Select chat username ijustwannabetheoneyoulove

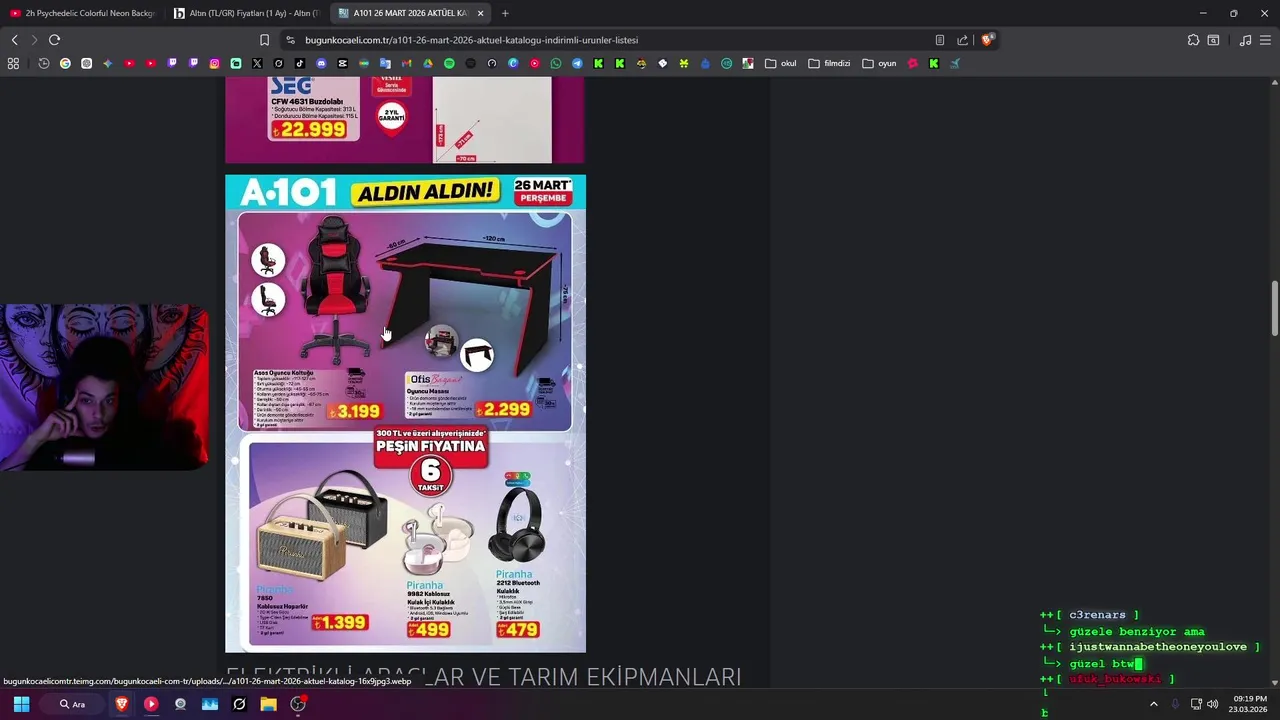(x=1158, y=647)
